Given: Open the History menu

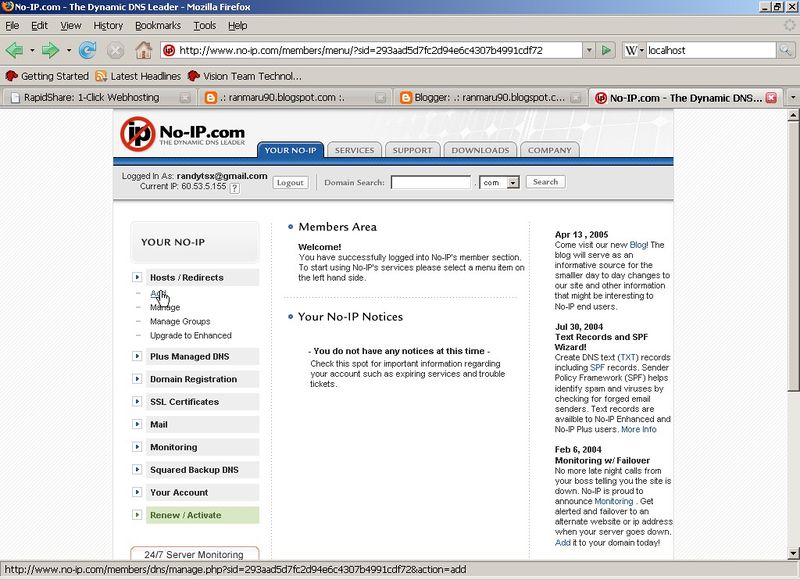Looking at the screenshot, I should click(x=108, y=26).
